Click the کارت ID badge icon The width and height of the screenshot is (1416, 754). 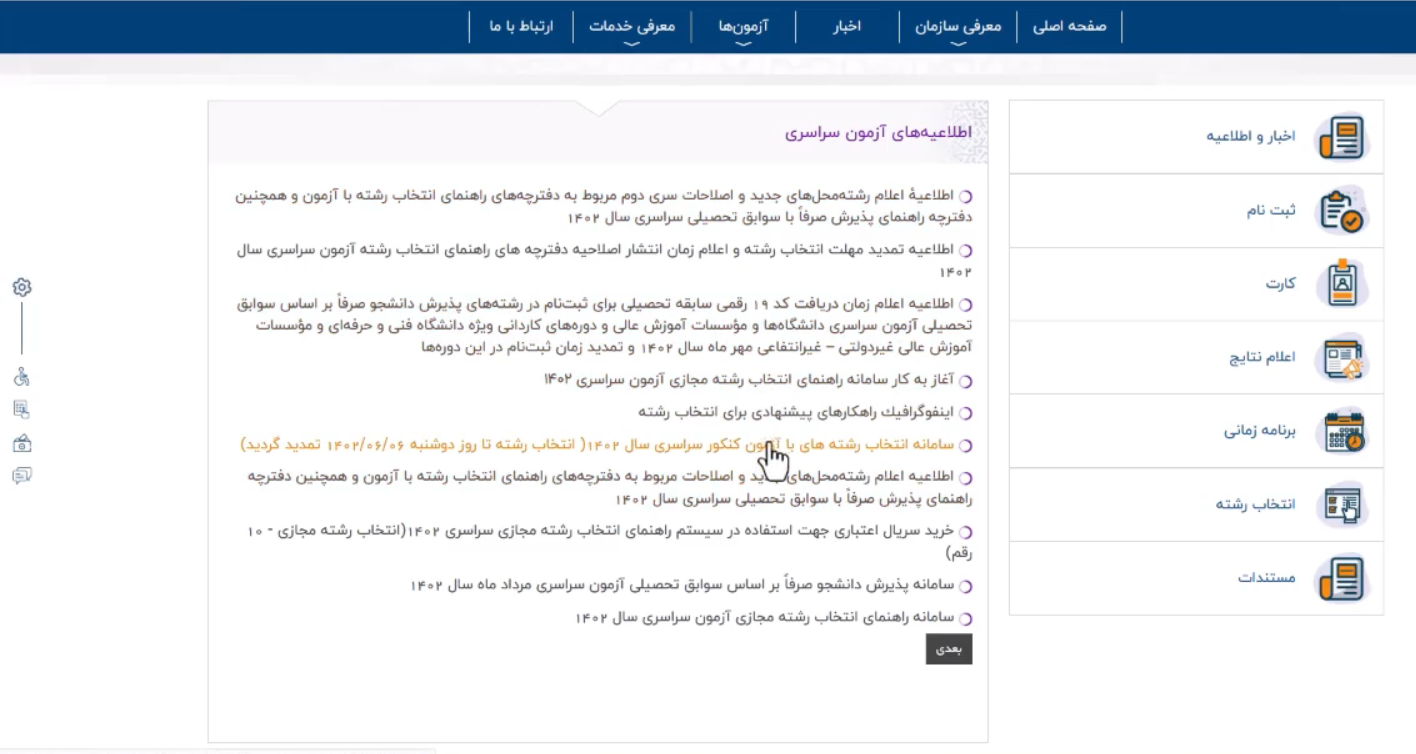(1341, 284)
